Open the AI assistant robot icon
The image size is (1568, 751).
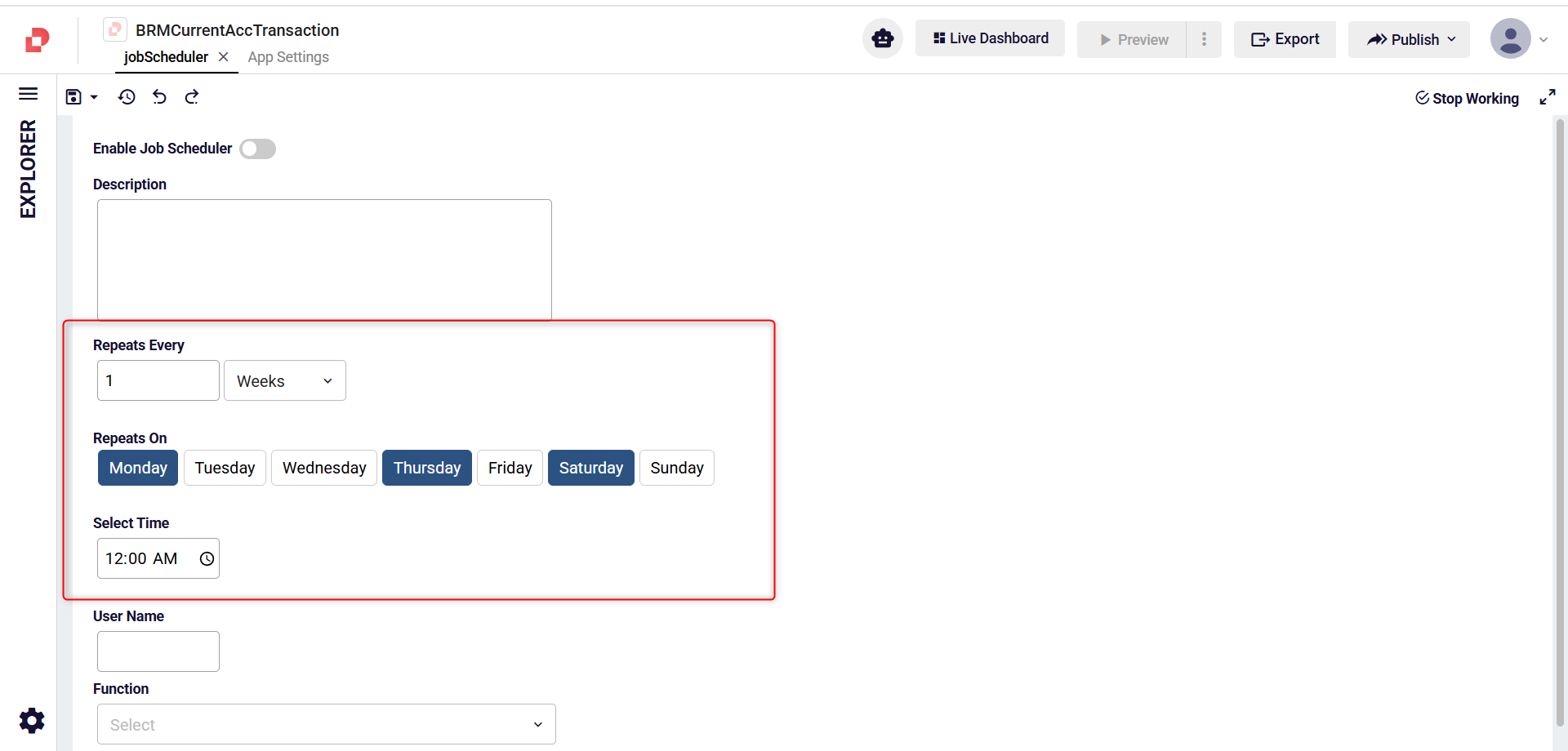click(882, 38)
